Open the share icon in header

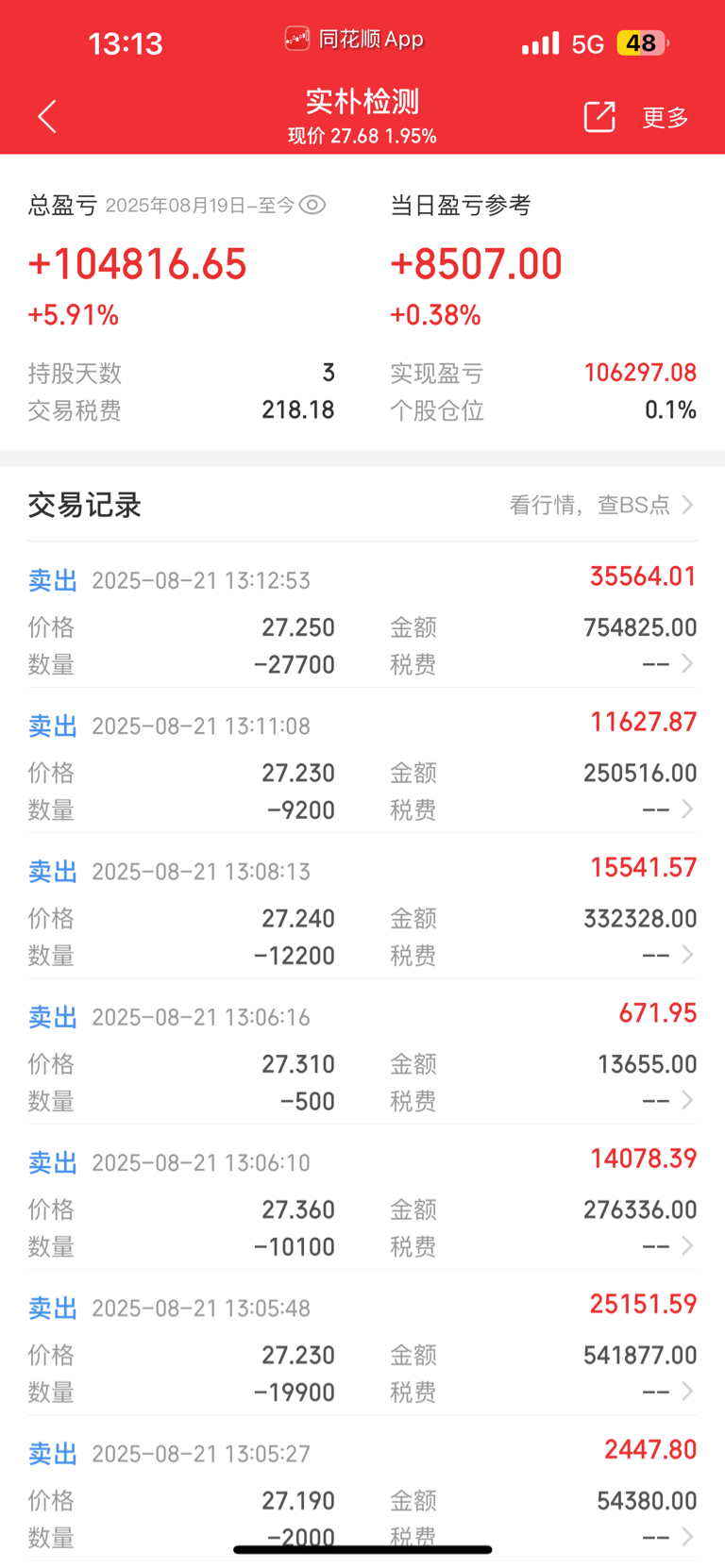click(599, 117)
